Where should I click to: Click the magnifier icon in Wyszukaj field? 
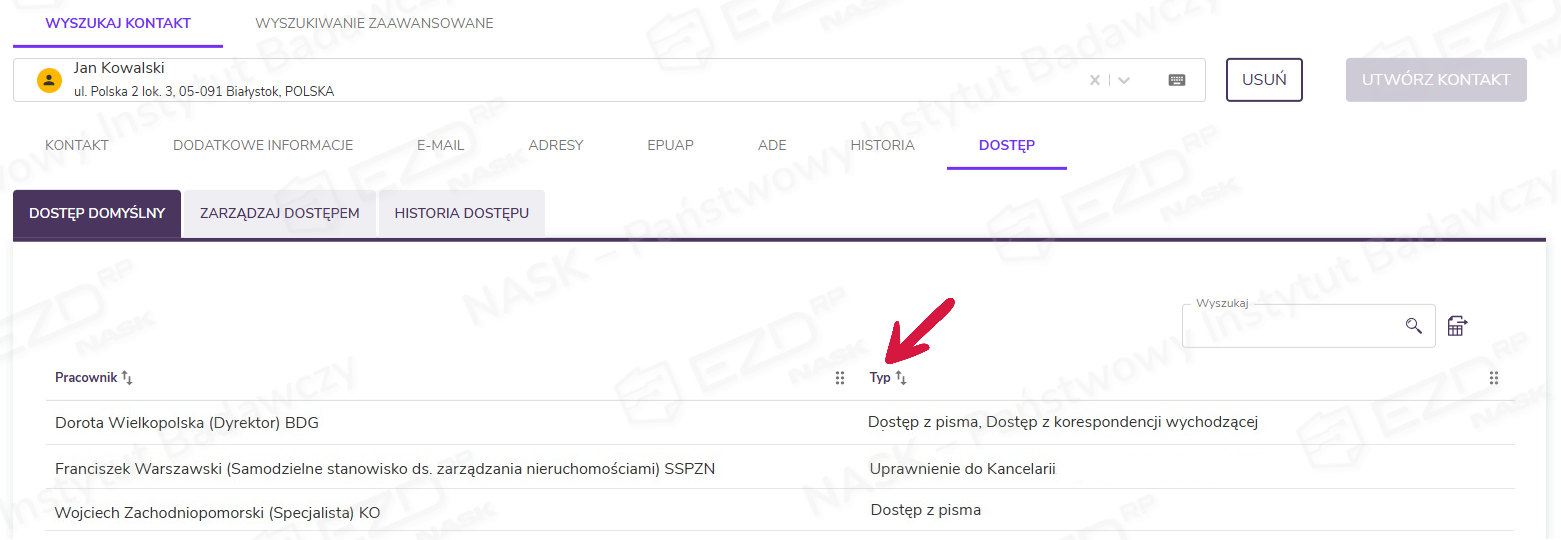pyautogui.click(x=1413, y=326)
